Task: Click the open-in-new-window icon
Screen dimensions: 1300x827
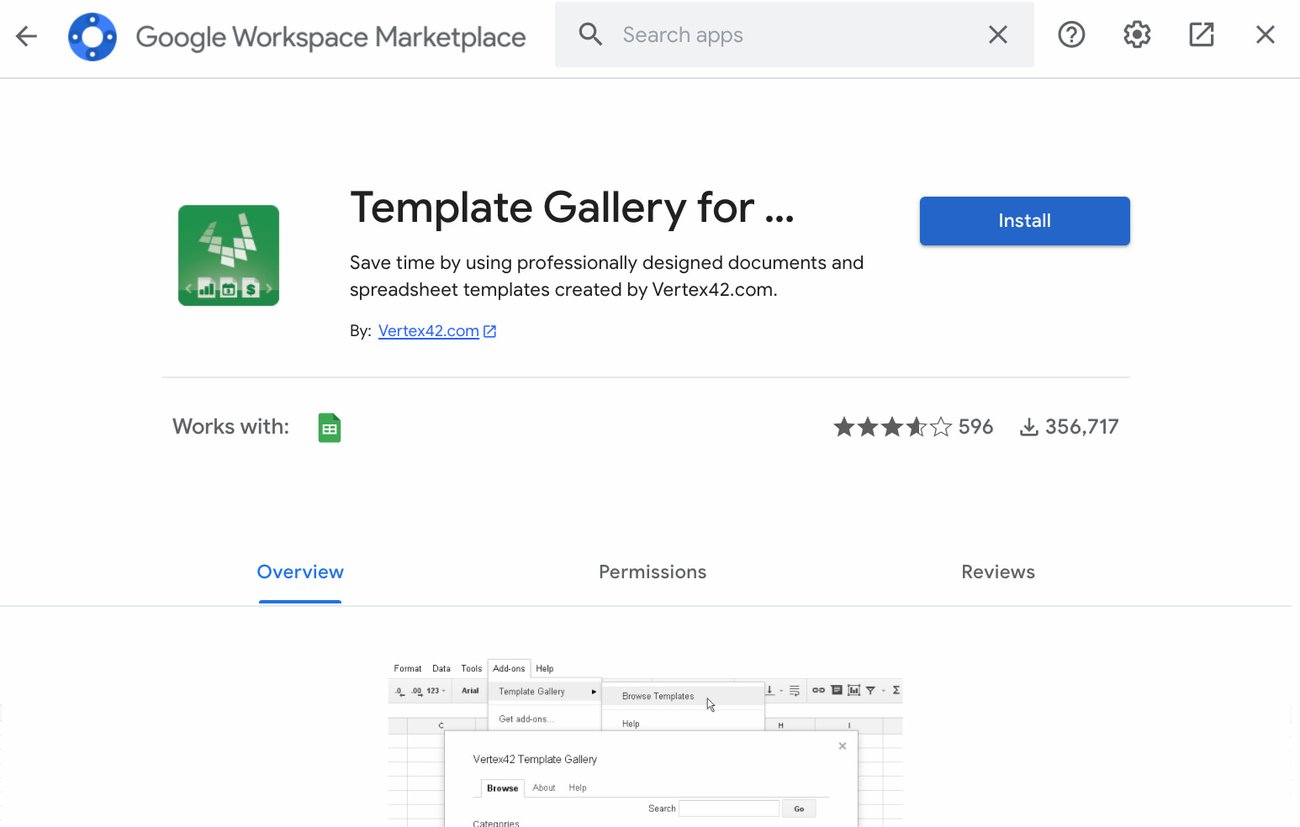Action: pyautogui.click(x=1200, y=33)
